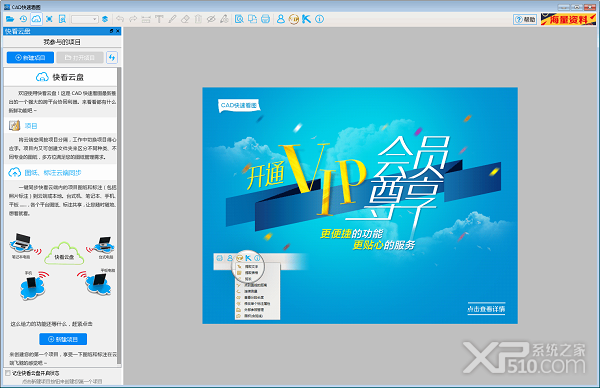Toggle the cloud disk panel icon

(x=36, y=19)
